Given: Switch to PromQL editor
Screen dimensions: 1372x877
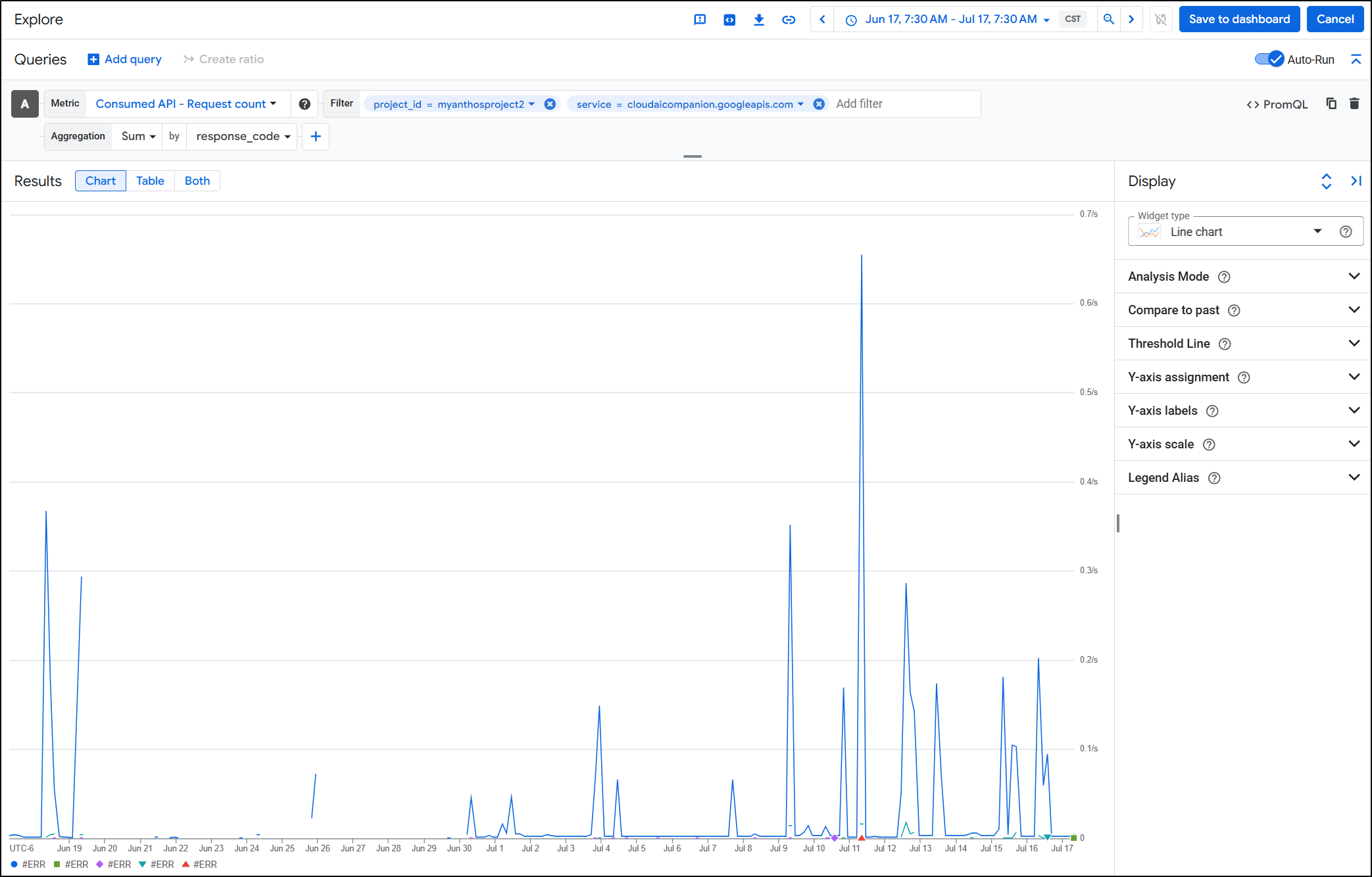Looking at the screenshot, I should pyautogui.click(x=1277, y=105).
